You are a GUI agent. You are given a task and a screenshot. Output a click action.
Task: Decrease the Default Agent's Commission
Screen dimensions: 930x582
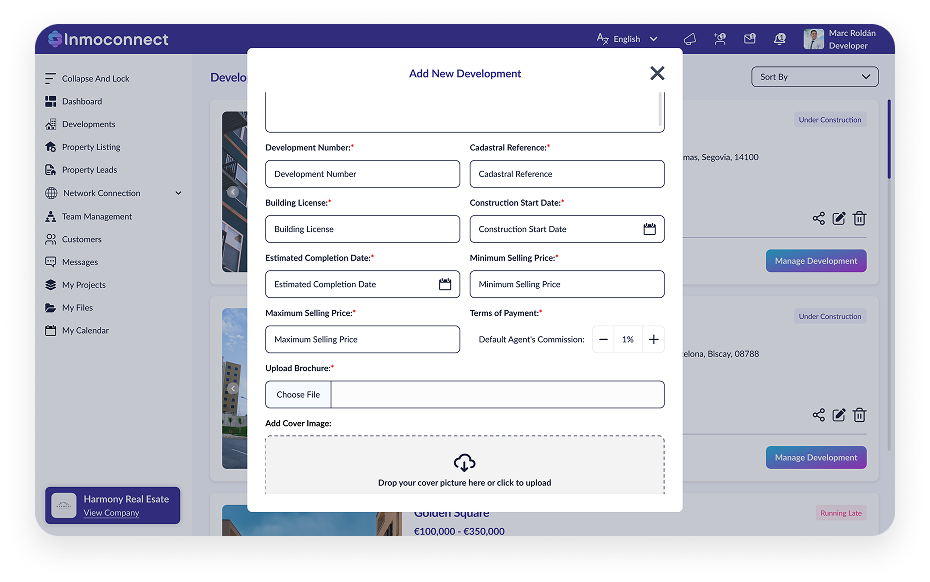603,339
